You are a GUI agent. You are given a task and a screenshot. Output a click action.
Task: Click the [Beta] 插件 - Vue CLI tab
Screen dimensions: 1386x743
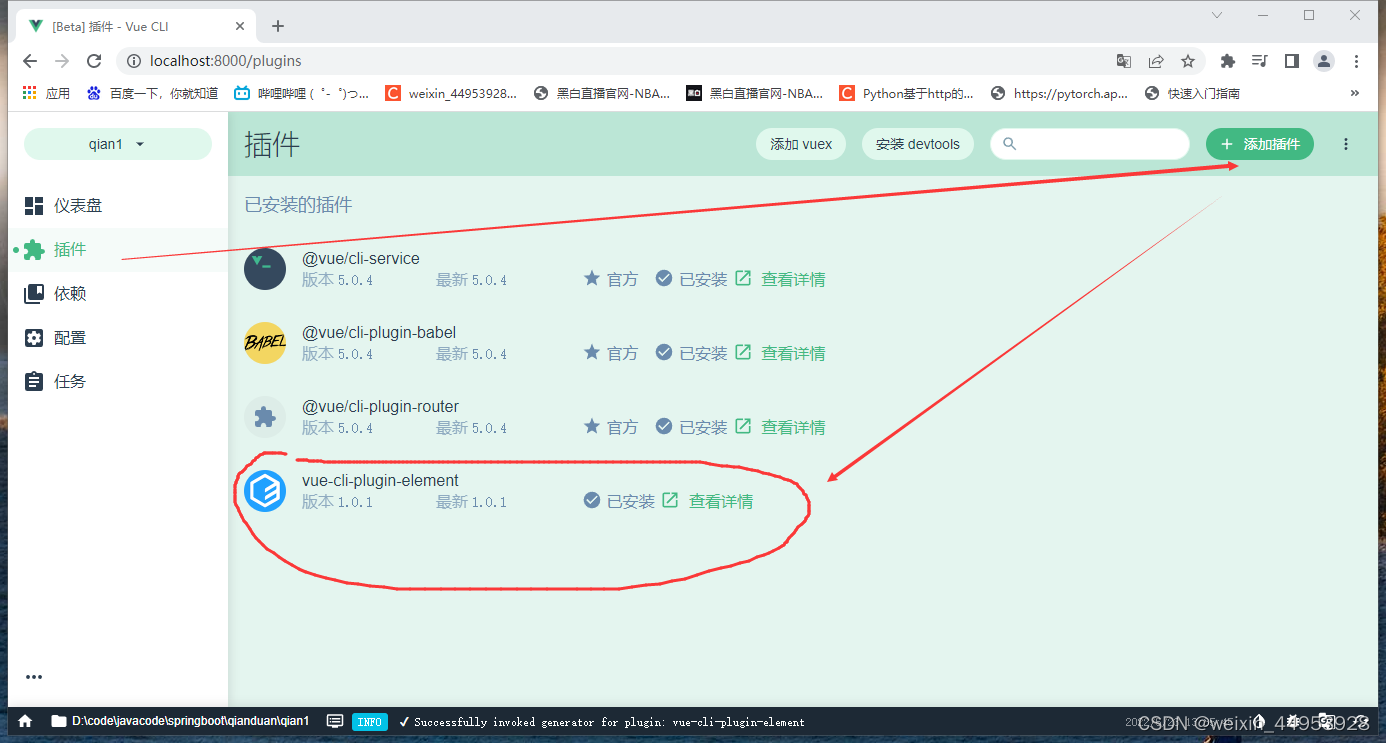click(136, 26)
